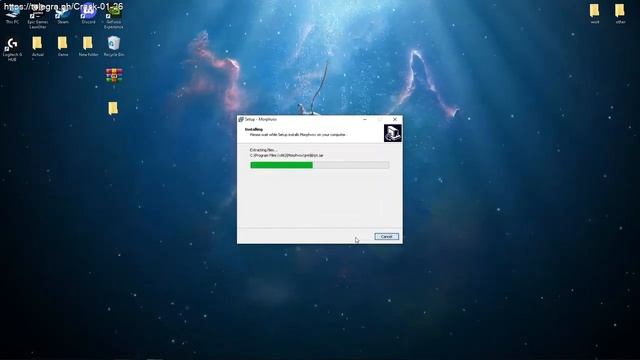
Task: Minimize the Setup window
Action: coord(365,119)
